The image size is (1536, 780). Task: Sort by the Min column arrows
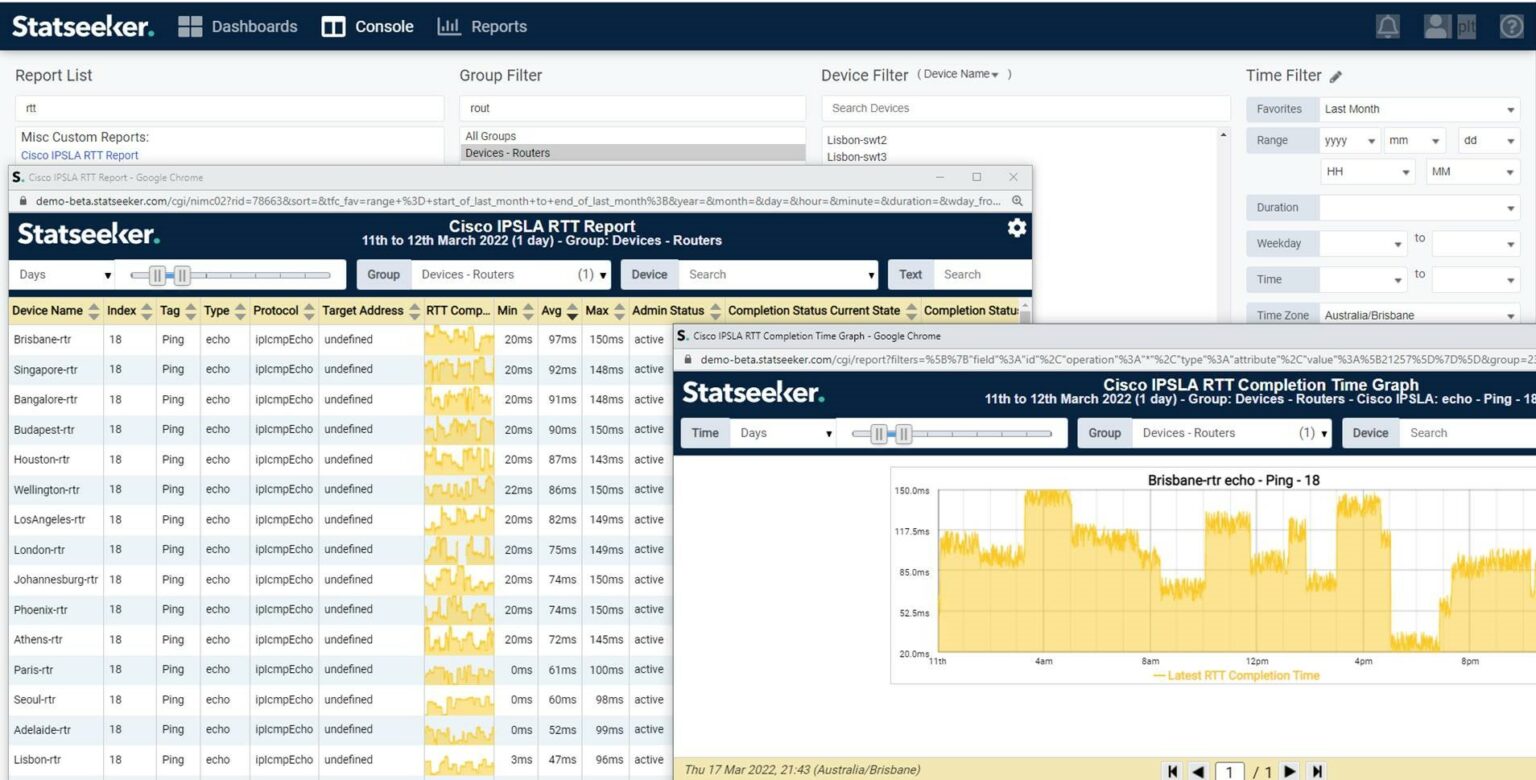coord(529,311)
